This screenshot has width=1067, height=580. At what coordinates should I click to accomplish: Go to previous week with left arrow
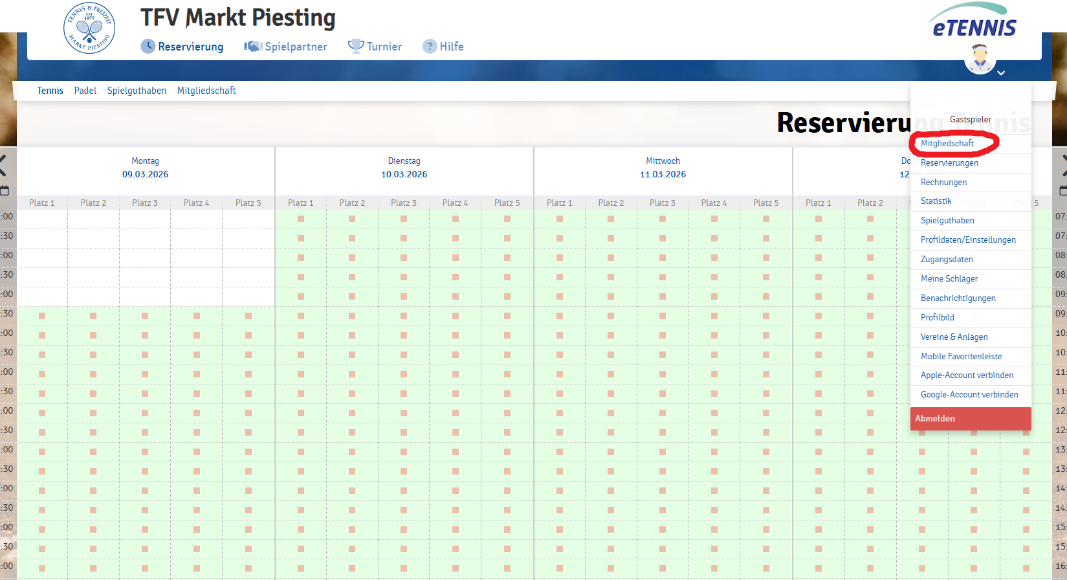pos(3,162)
